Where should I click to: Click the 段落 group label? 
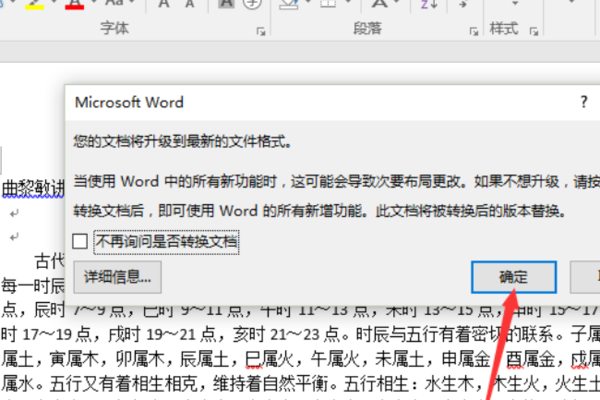click(367, 28)
